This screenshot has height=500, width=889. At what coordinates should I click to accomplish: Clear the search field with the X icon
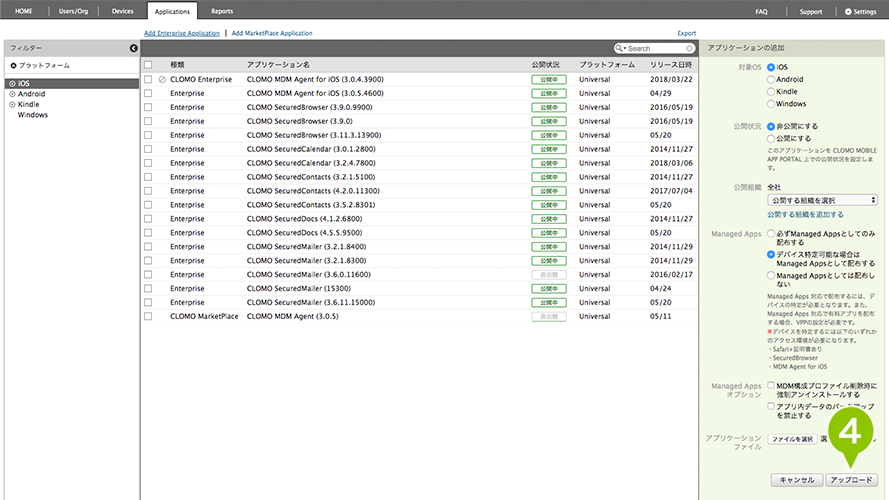click(689, 49)
